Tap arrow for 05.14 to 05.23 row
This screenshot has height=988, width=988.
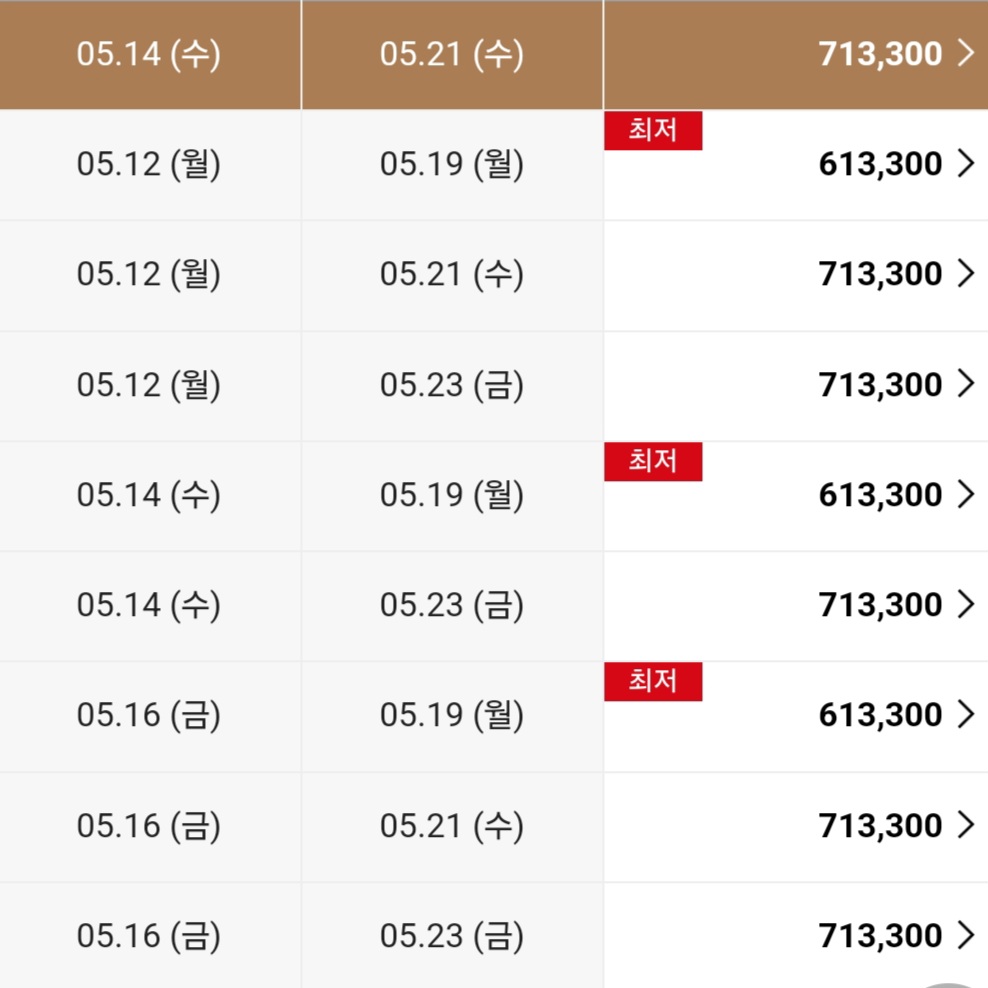click(965, 605)
